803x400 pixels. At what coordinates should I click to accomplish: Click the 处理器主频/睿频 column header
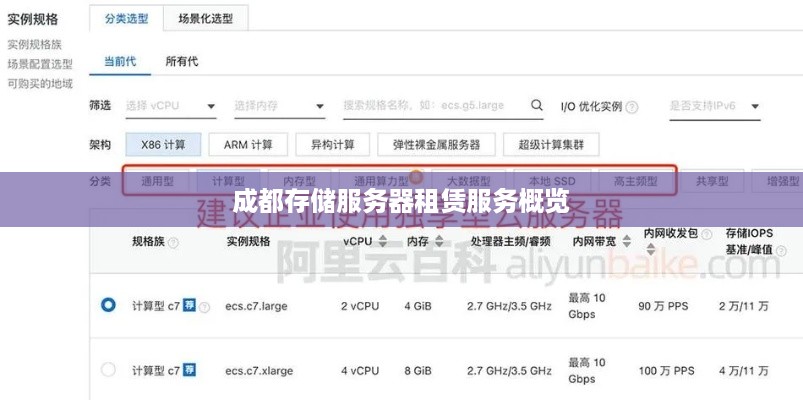pos(511,241)
